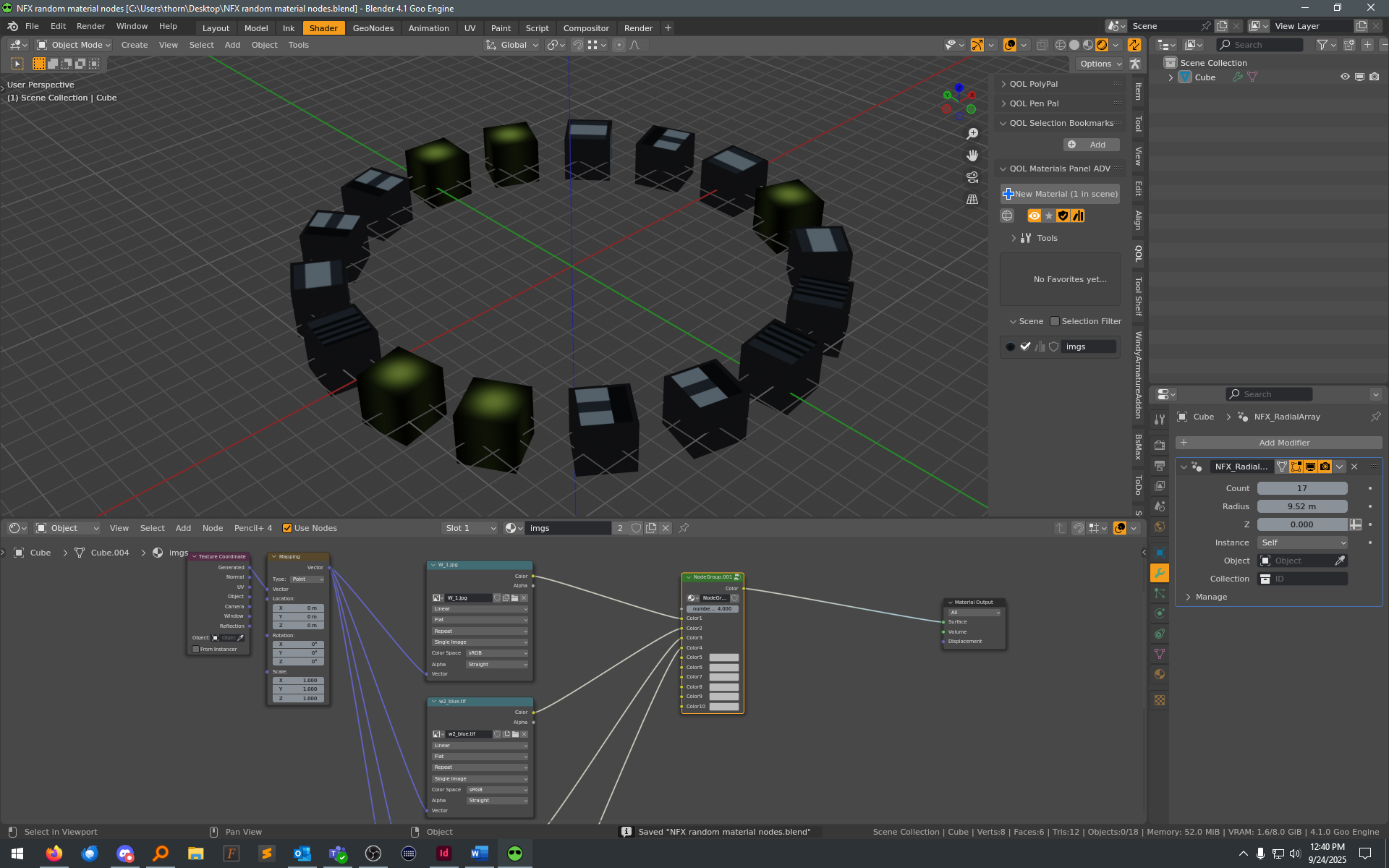1389x868 pixels.
Task: Switch to the Layout workspace tab
Action: pyautogui.click(x=216, y=28)
